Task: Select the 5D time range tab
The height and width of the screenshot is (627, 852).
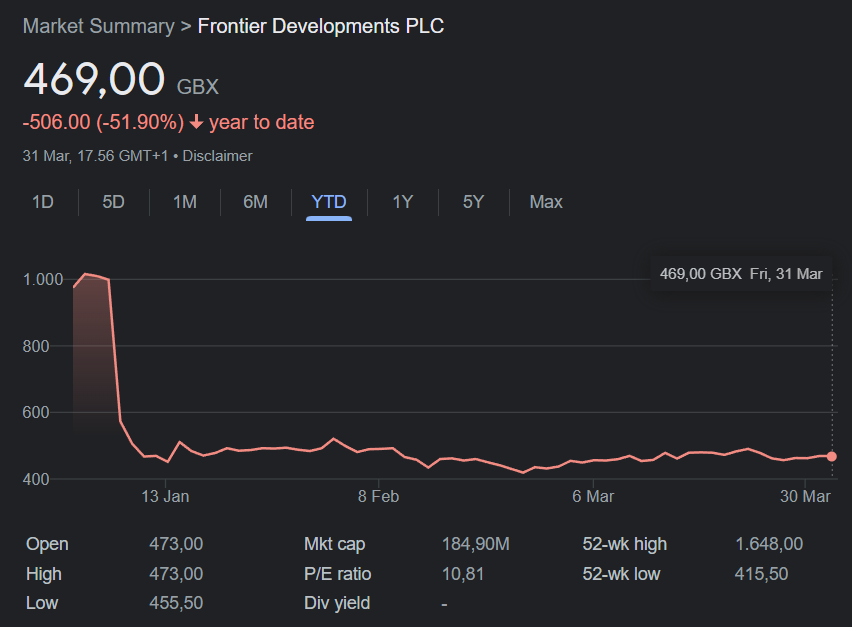Action: coord(114,202)
